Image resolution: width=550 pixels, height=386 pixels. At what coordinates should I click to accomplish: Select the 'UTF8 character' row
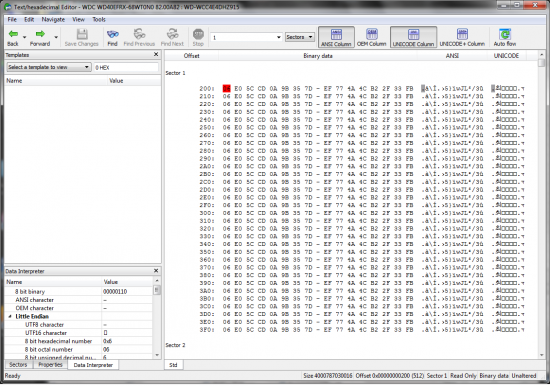(x=79, y=325)
